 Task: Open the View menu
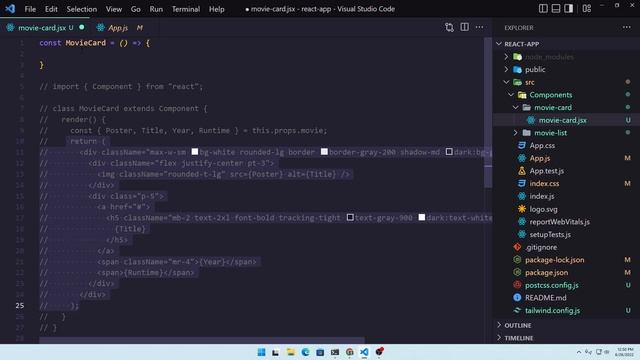point(114,9)
